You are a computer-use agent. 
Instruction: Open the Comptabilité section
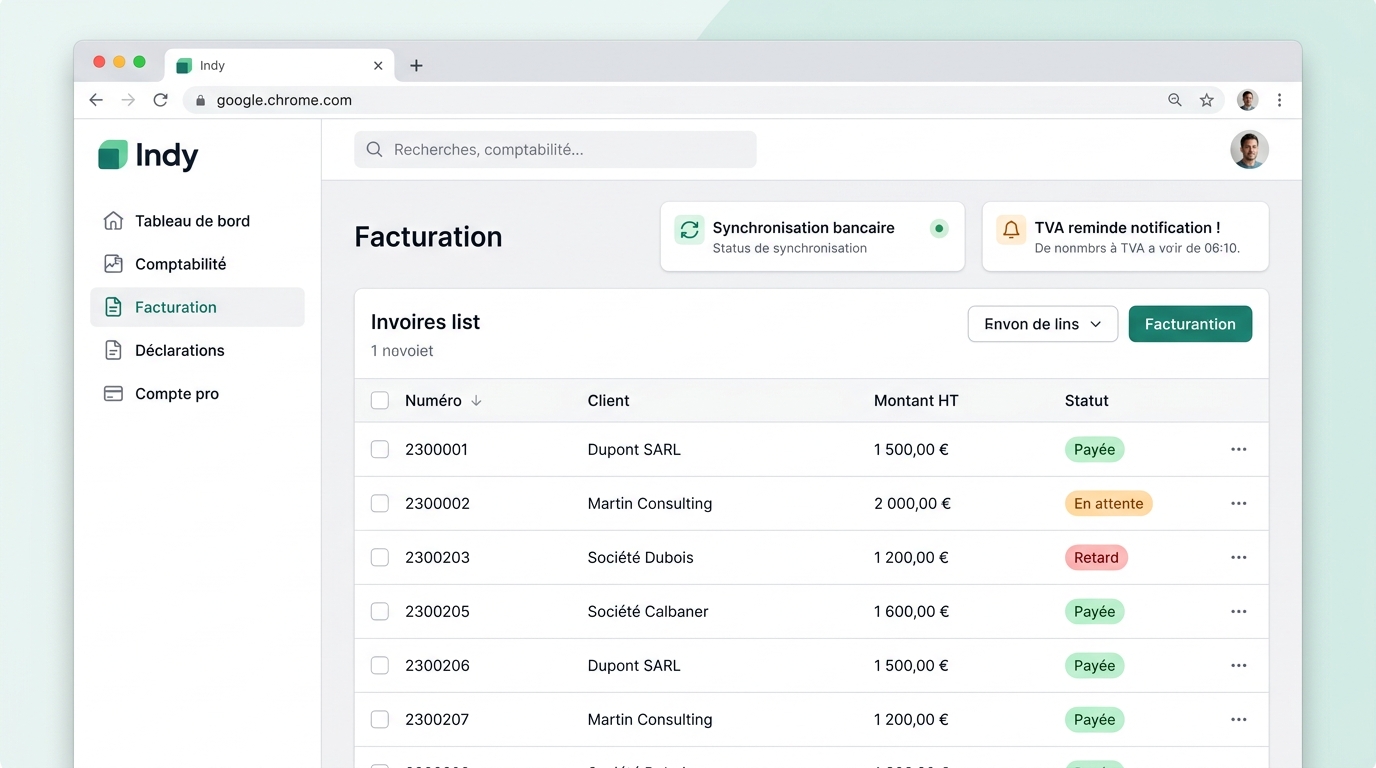click(197, 264)
